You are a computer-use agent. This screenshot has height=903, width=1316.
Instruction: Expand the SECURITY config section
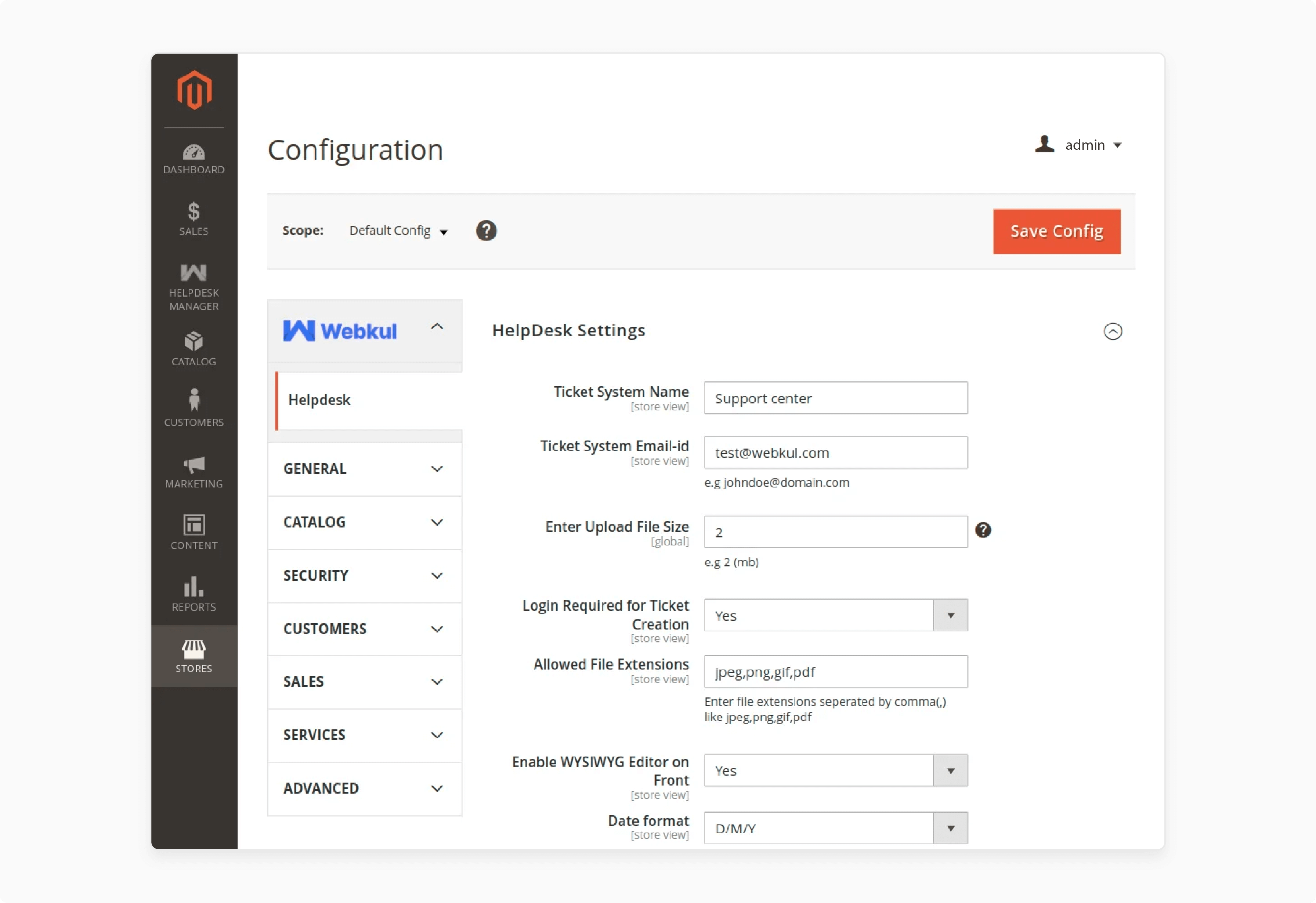click(x=365, y=576)
